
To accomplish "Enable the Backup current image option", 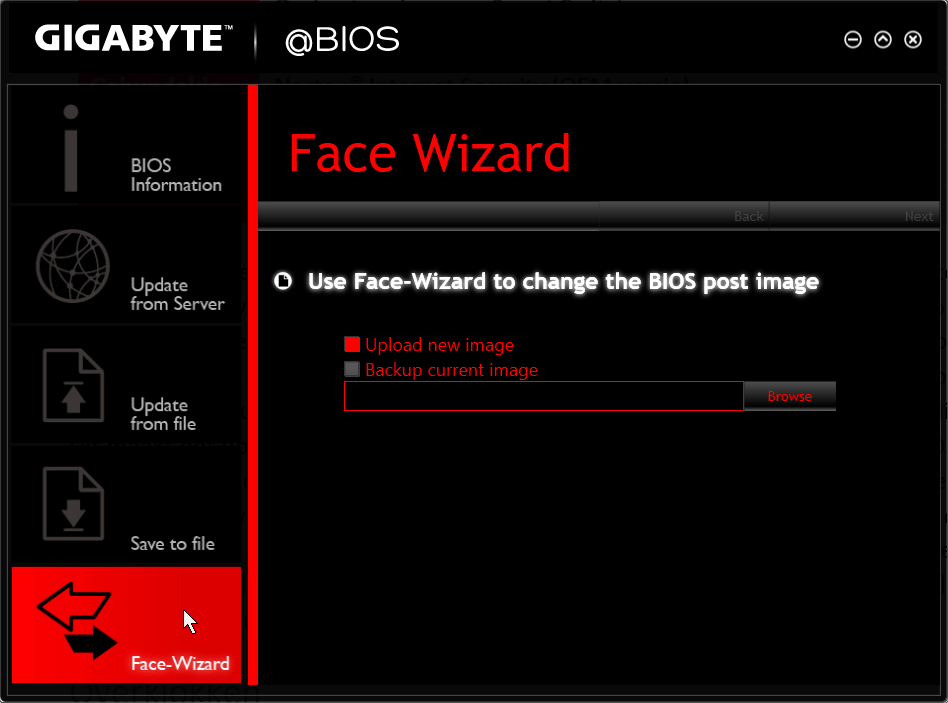I will coord(352,370).
